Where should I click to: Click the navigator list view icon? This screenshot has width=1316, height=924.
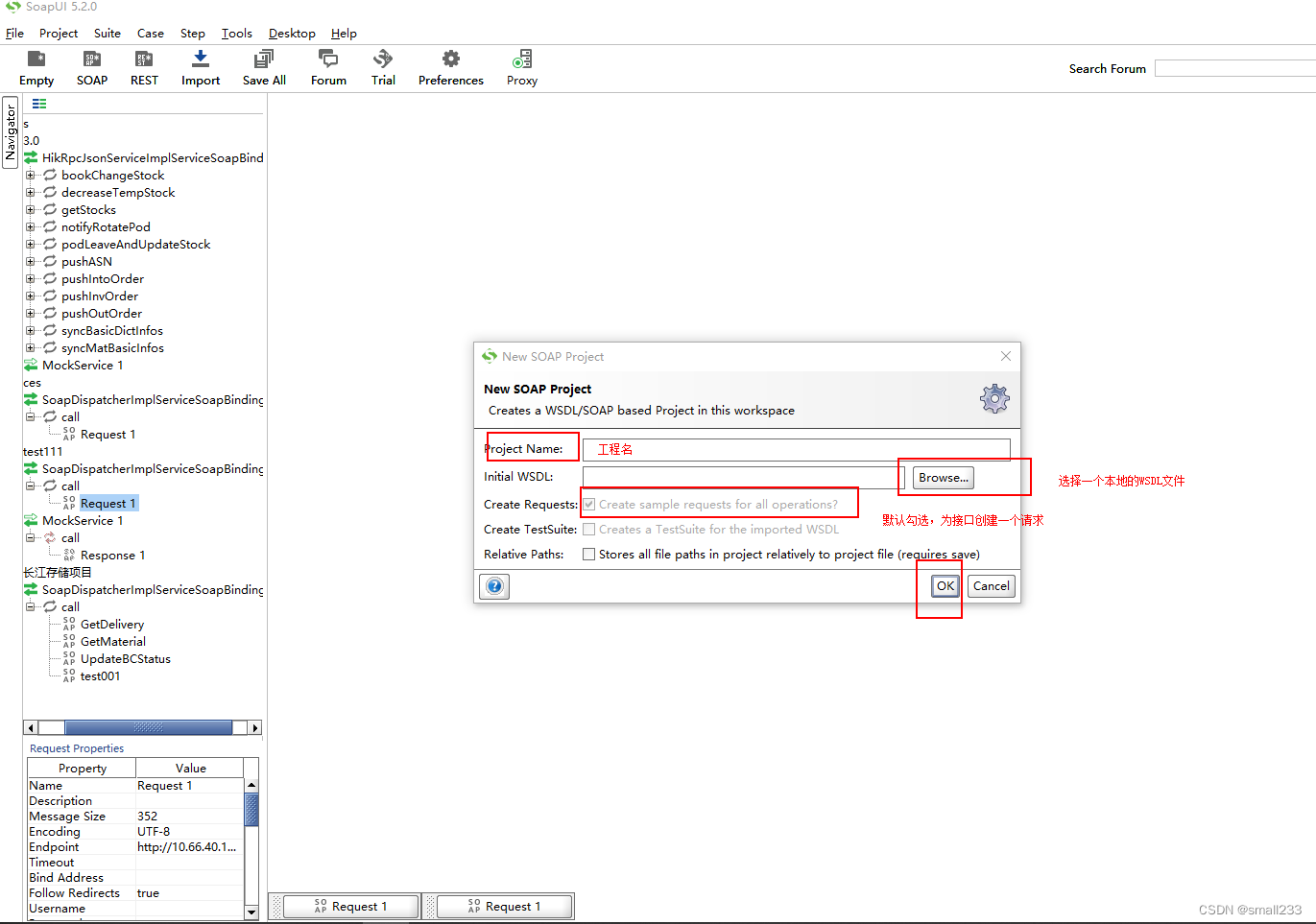click(x=39, y=104)
